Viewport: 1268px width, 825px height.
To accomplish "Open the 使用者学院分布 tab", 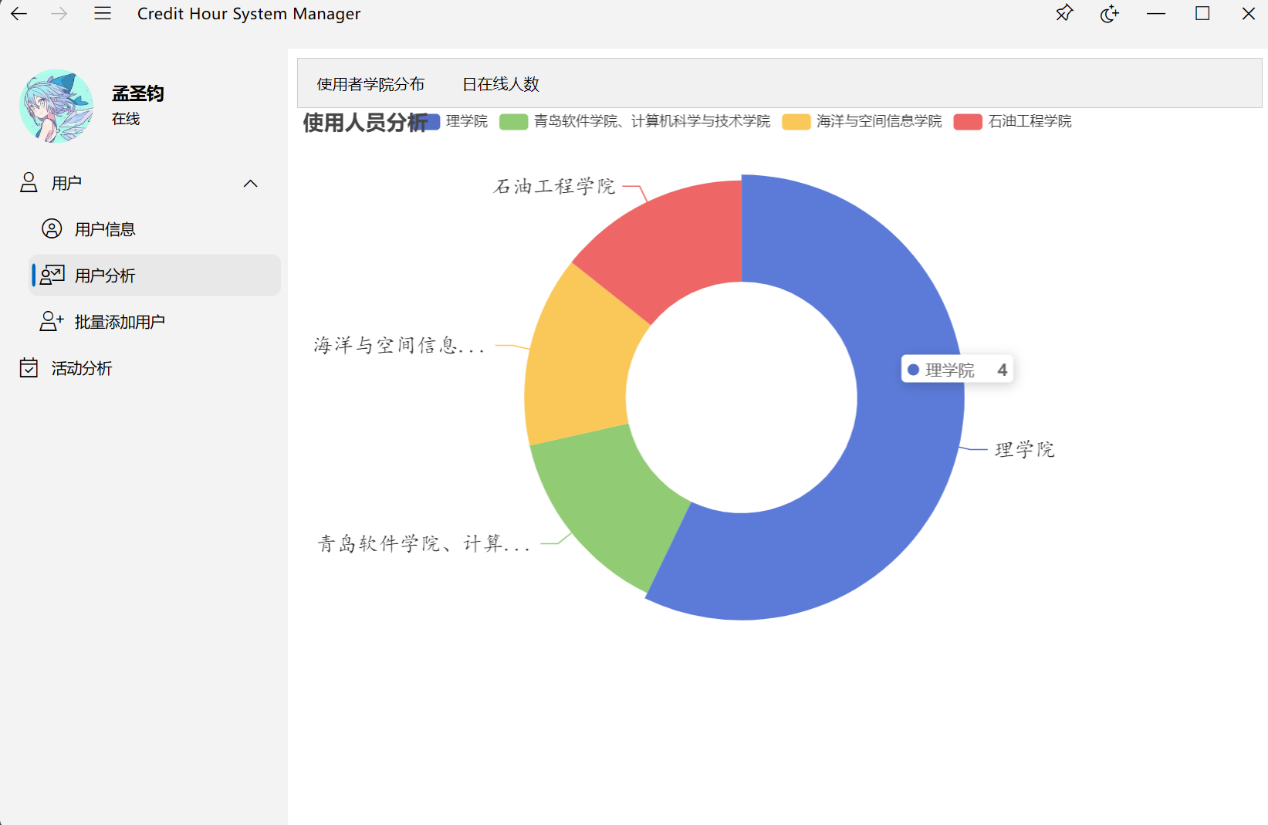I will click(370, 84).
